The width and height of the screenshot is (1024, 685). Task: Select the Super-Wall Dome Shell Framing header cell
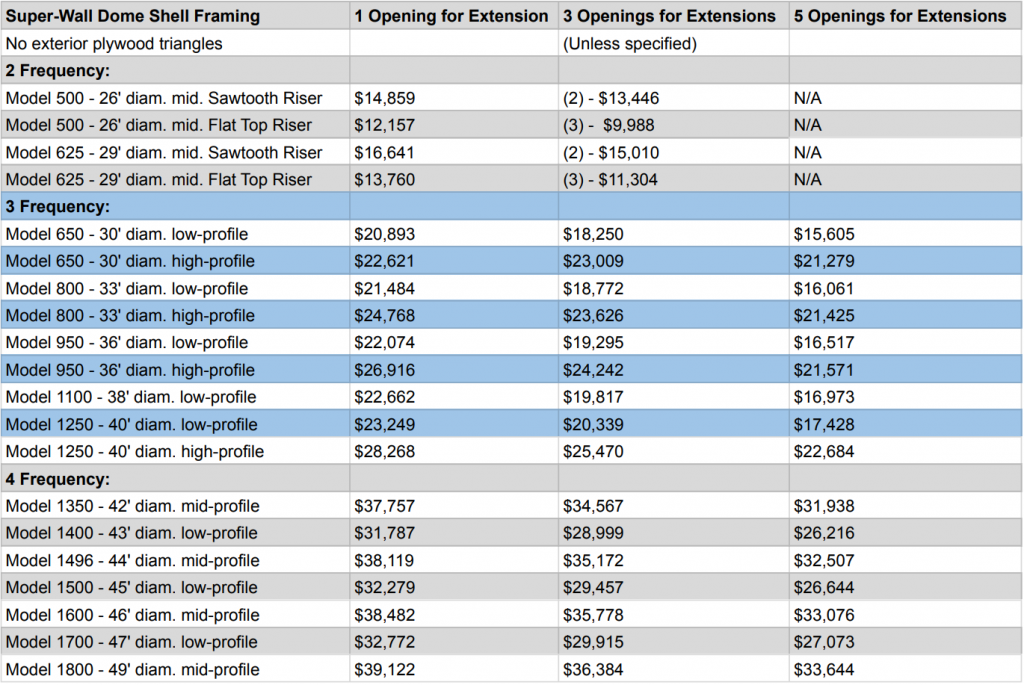175,15
